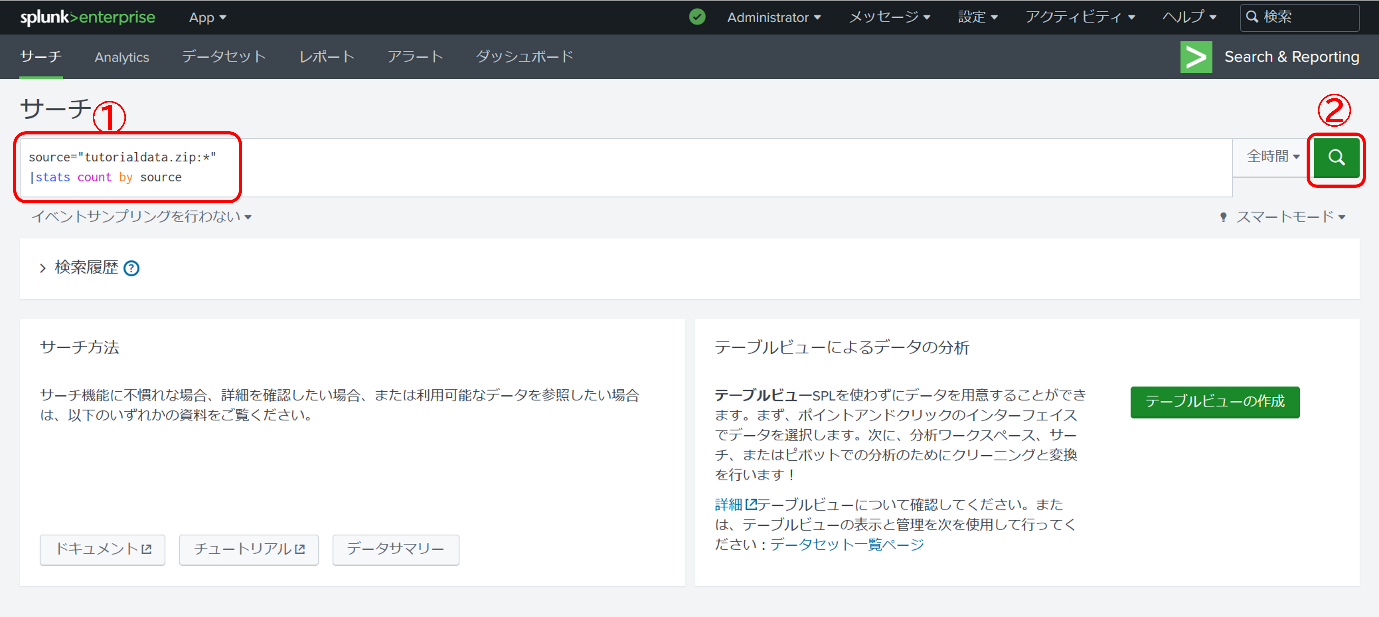The height and width of the screenshot is (617, 1379).
Task: Click the splunk>enterprise logo
Action: click(x=85, y=17)
